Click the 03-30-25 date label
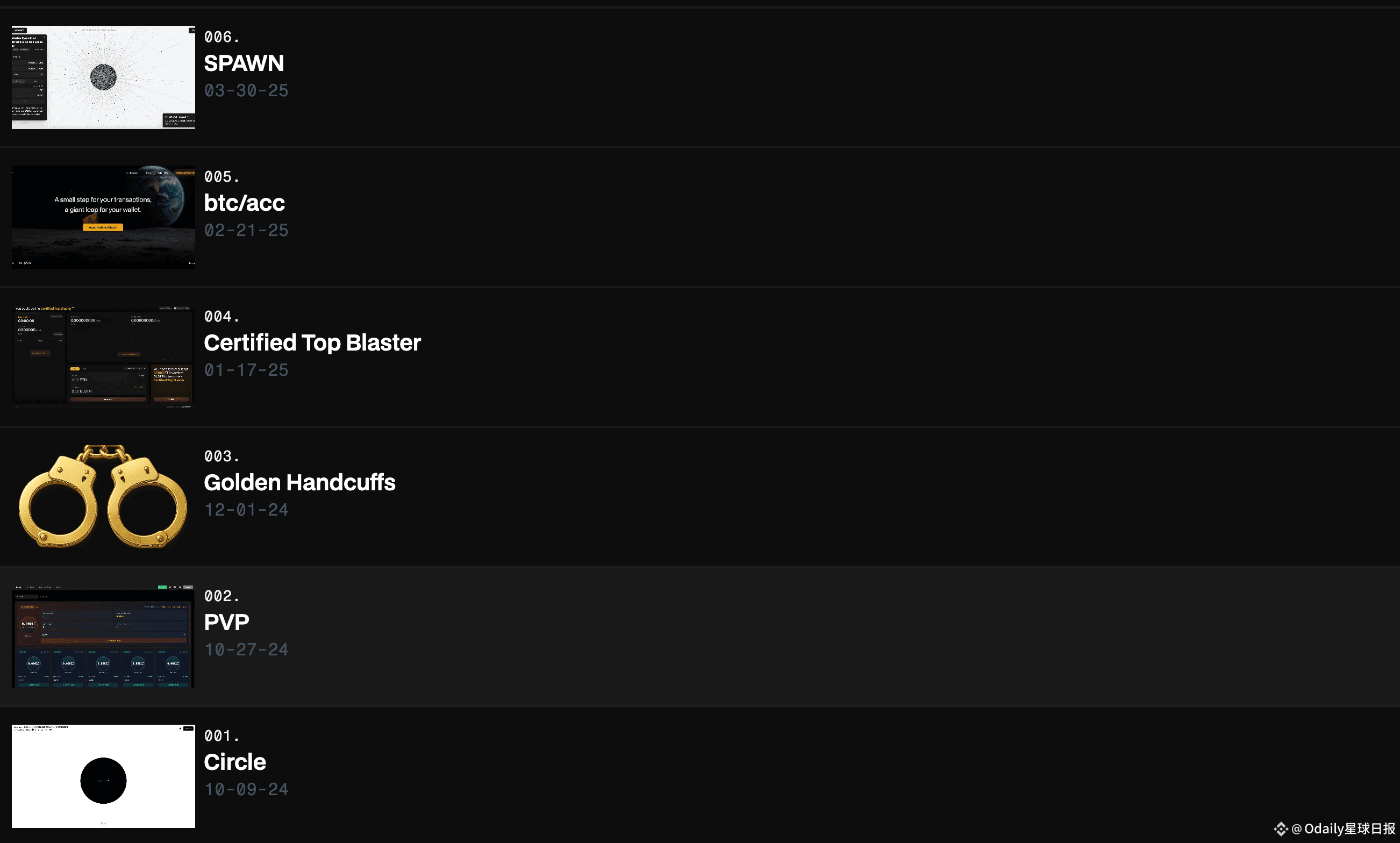Image resolution: width=1400 pixels, height=843 pixels. coord(246,90)
